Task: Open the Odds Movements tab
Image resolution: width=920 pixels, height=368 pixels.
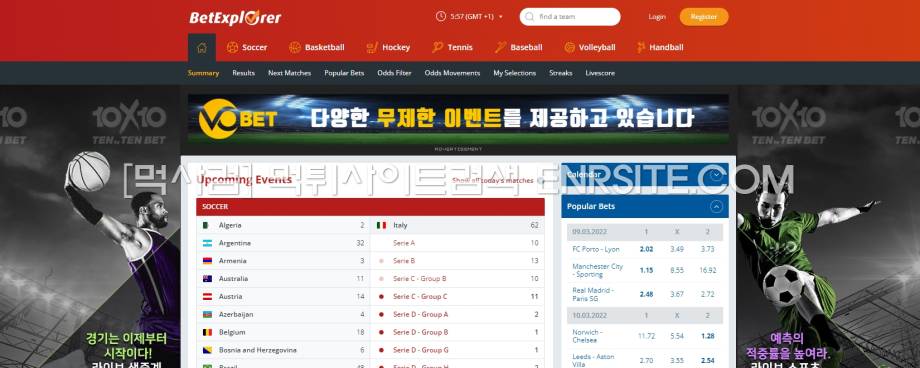Action: [x=452, y=73]
